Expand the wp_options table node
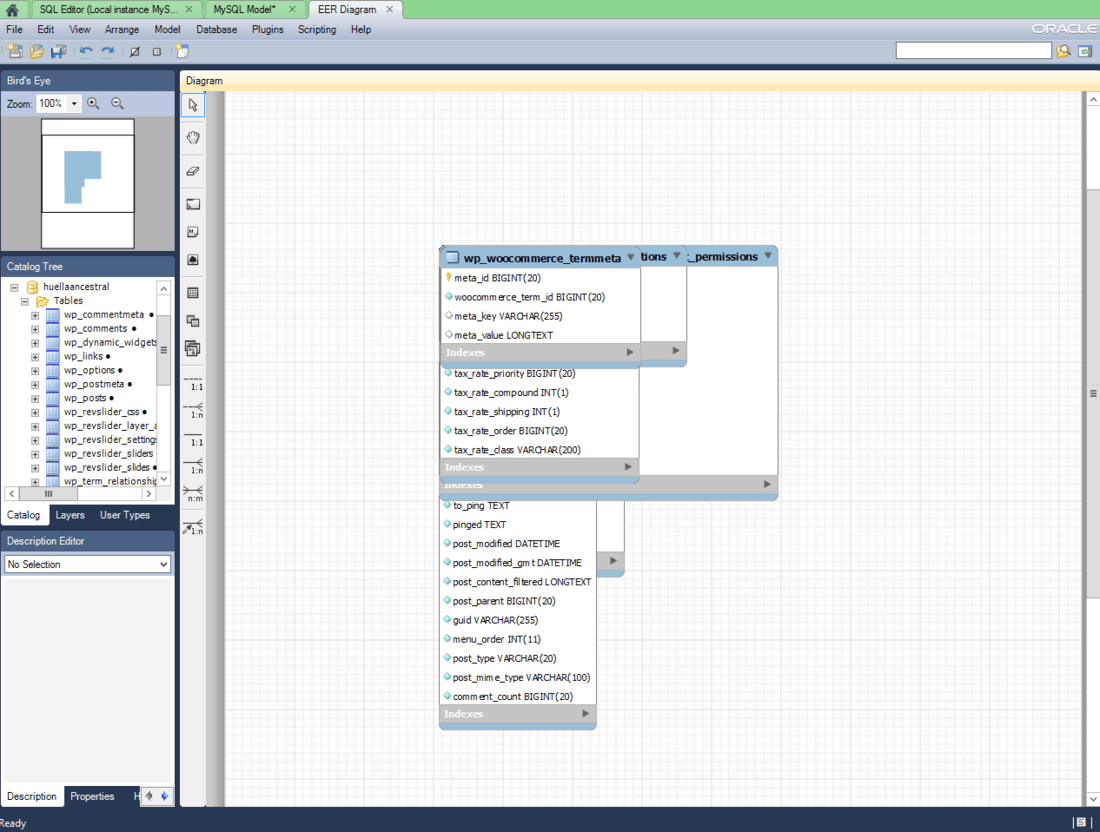Image resolution: width=1100 pixels, height=832 pixels. click(x=35, y=370)
